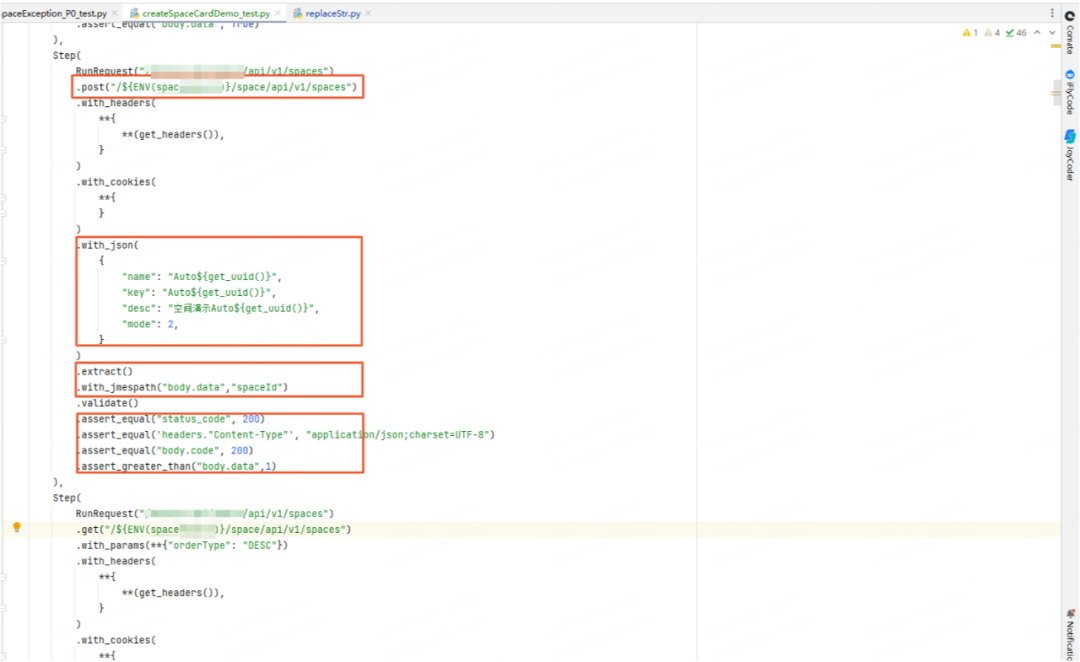Close the createSpaceCardDemo_test.py tab
This screenshot has width=1080, height=662.
click(x=278, y=13)
